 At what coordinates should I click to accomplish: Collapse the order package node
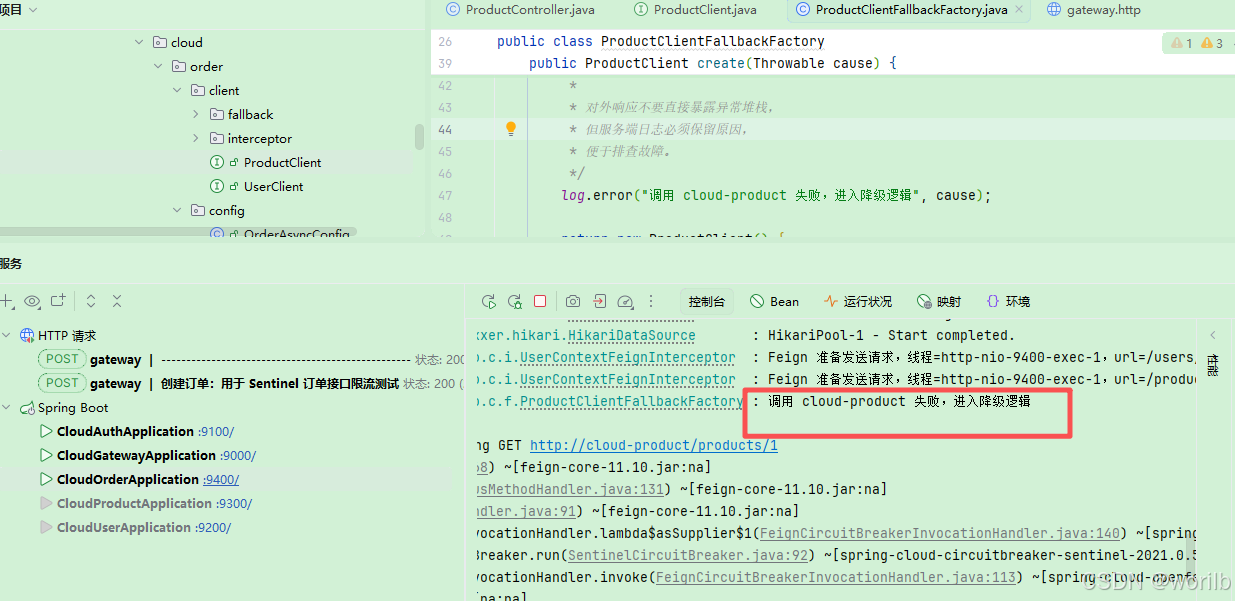tap(158, 67)
